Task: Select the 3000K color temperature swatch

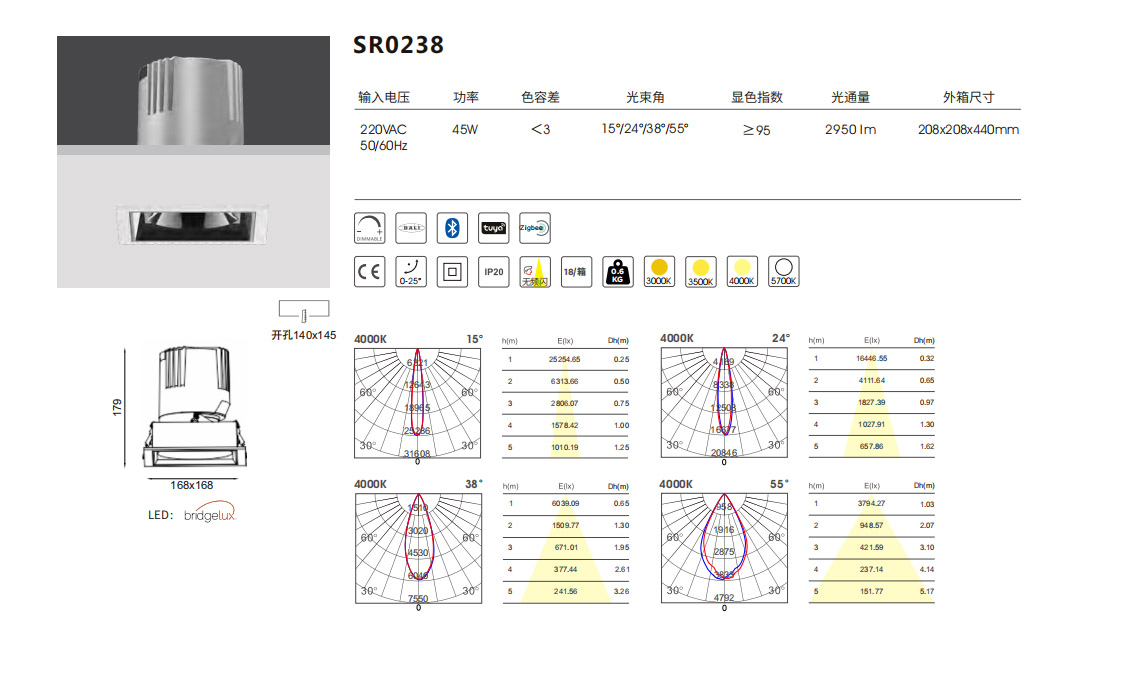Action: pyautogui.click(x=659, y=271)
